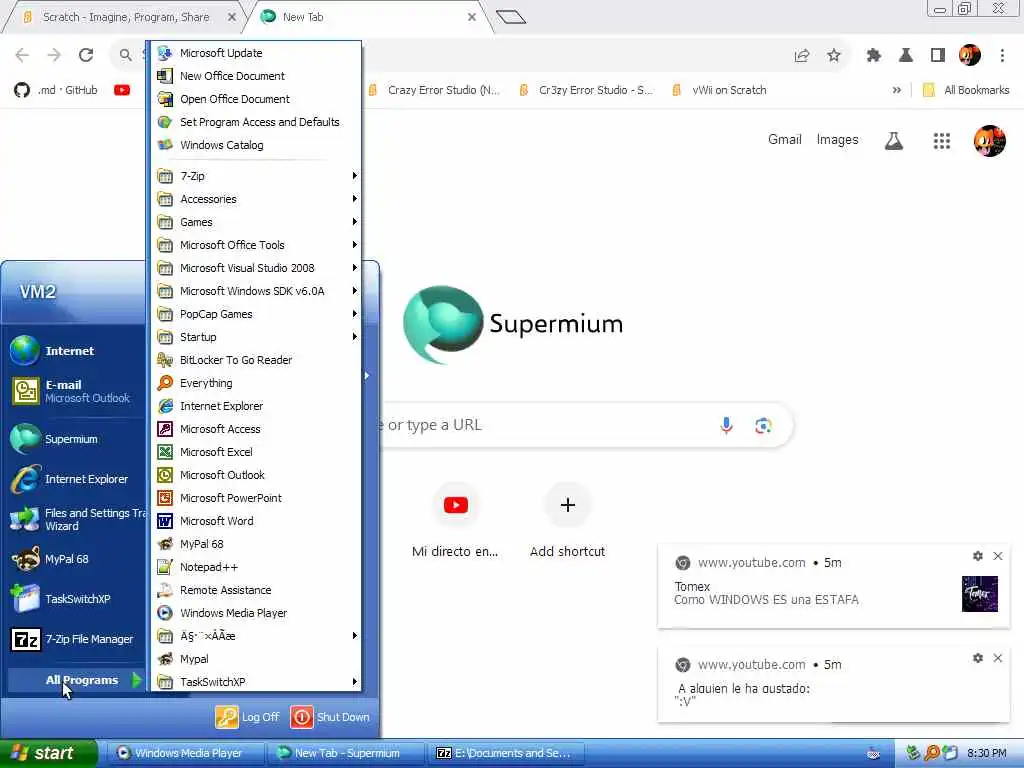Open Microsoft Excel

pos(256,452)
